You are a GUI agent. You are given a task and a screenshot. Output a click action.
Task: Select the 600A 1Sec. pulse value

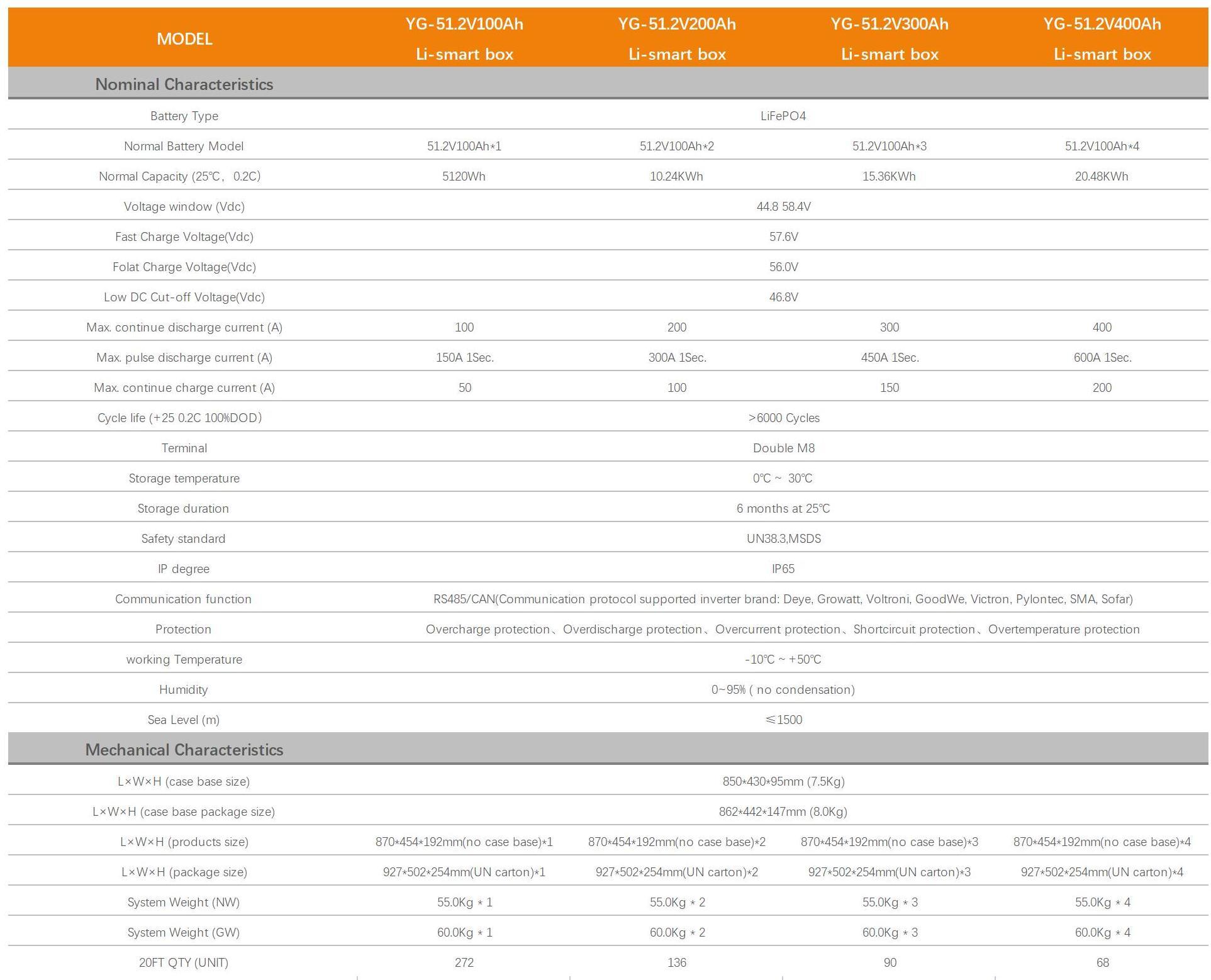[x=1102, y=357]
